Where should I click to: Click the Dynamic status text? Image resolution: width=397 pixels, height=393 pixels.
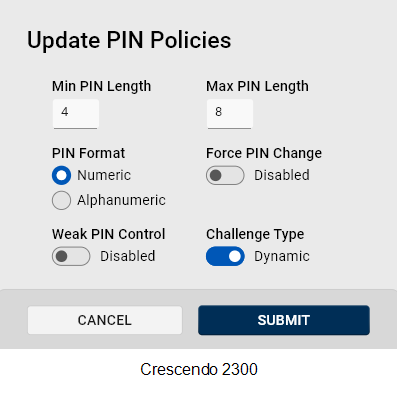[282, 257]
